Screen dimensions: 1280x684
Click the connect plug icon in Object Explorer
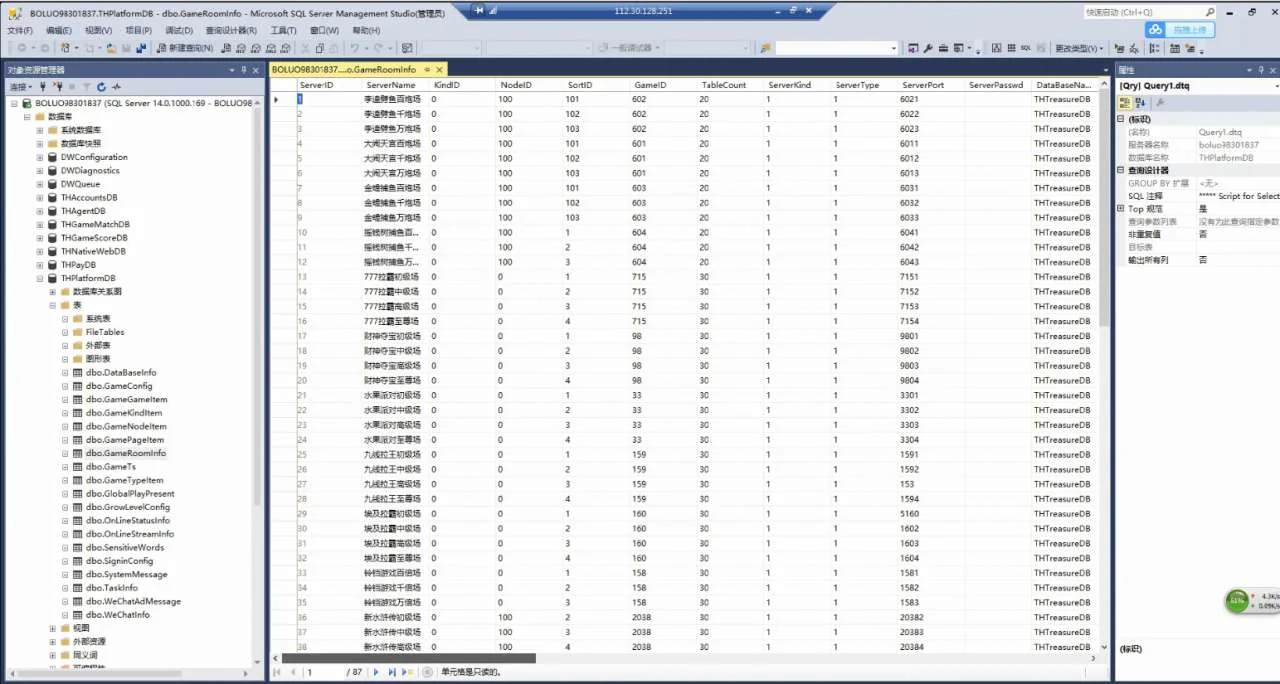pyautogui.click(x=43, y=87)
